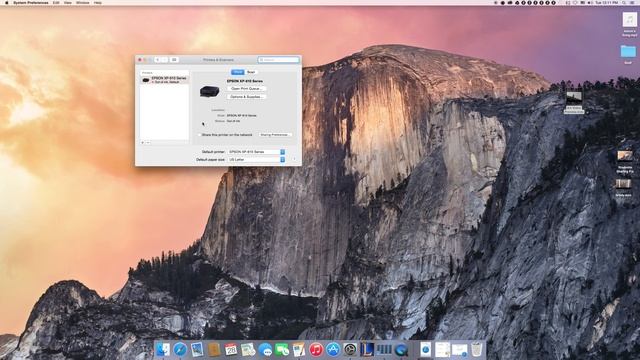The height and width of the screenshot is (360, 640).
Task: Launch Safari from the Dock
Action: 180,350
